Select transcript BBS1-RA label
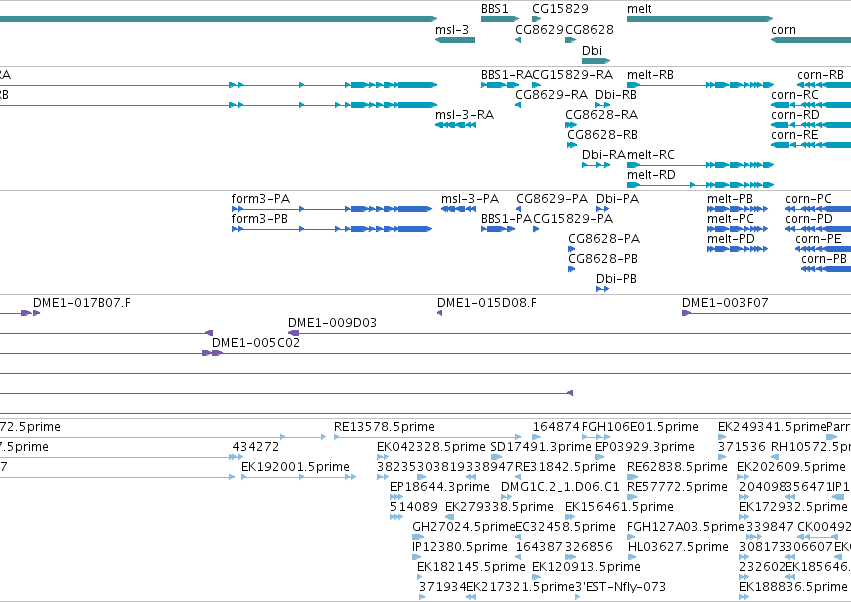Image resolution: width=851 pixels, height=602 pixels. tap(506, 75)
